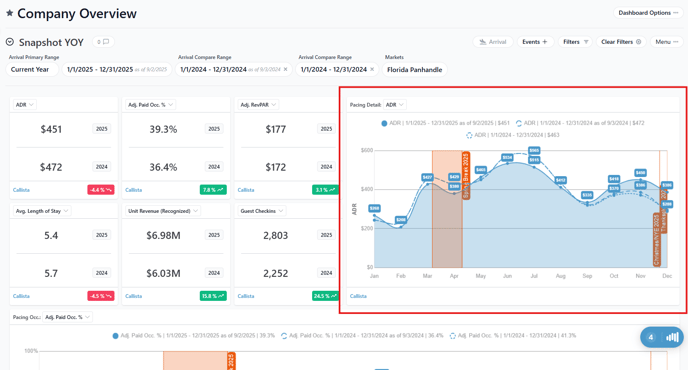Open the Unit Revenue (Recognized) dropdown
The image size is (688, 370).
pyautogui.click(x=163, y=211)
